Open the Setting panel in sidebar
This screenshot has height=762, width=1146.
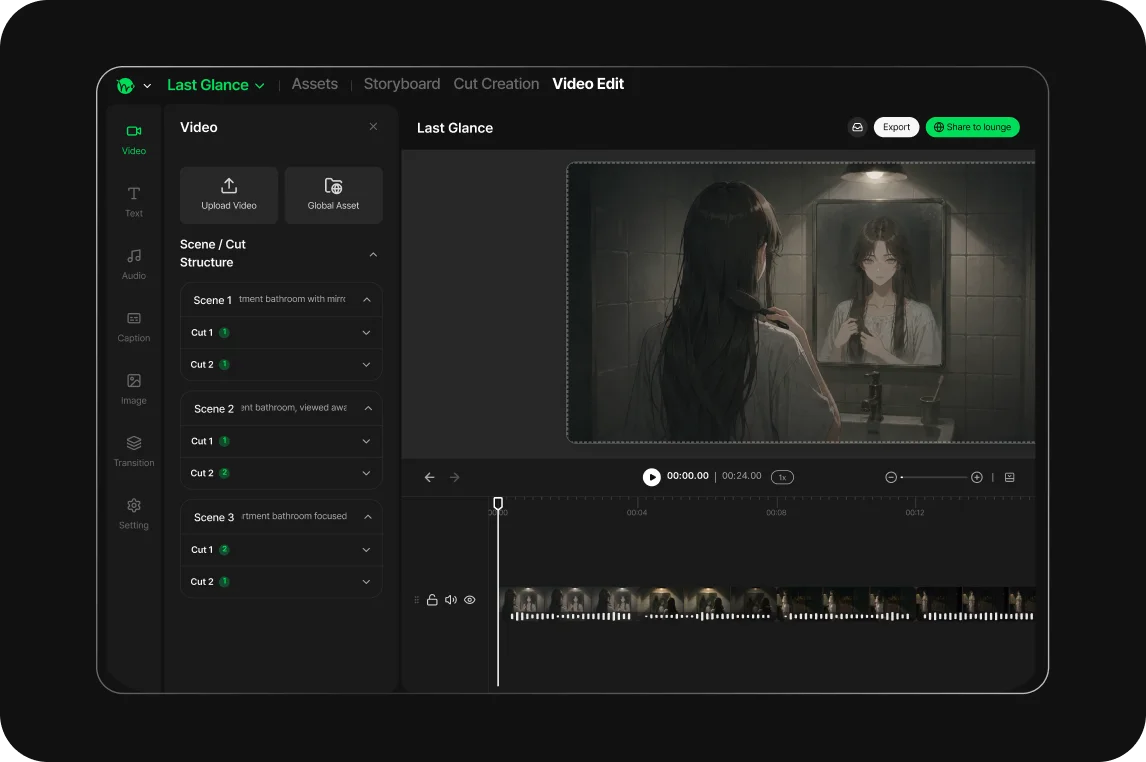tap(134, 514)
